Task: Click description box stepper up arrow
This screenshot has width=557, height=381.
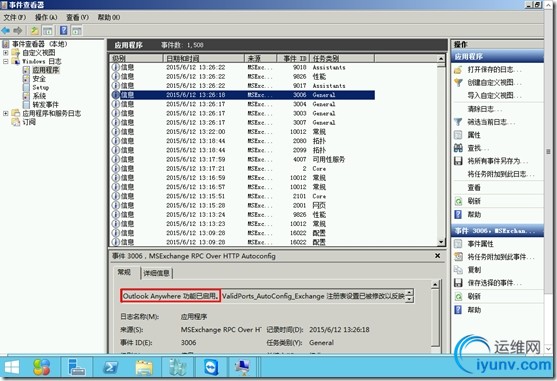Action: pos(410,293)
